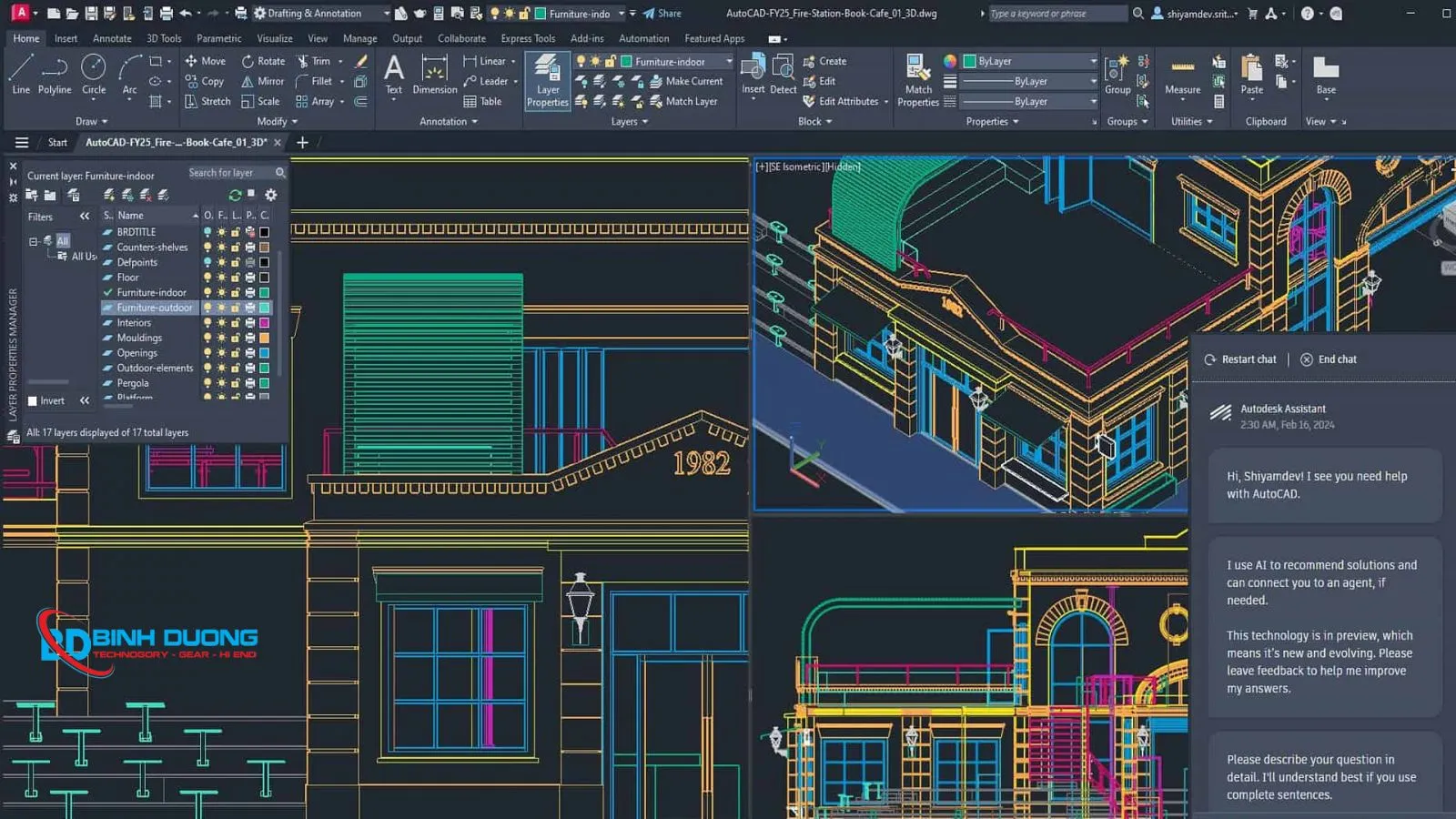This screenshot has height=819, width=1456.
Task: Lock the Interiors layer
Action: tap(236, 322)
